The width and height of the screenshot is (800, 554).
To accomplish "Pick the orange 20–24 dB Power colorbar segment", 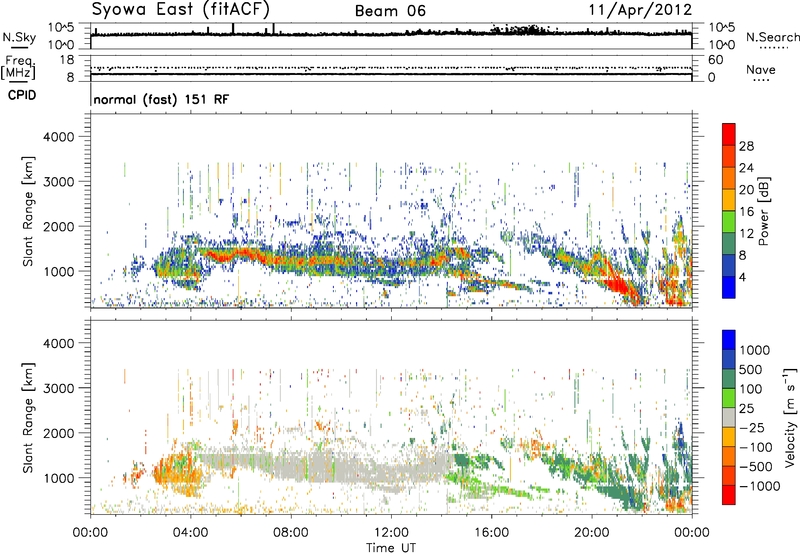I will [729, 178].
